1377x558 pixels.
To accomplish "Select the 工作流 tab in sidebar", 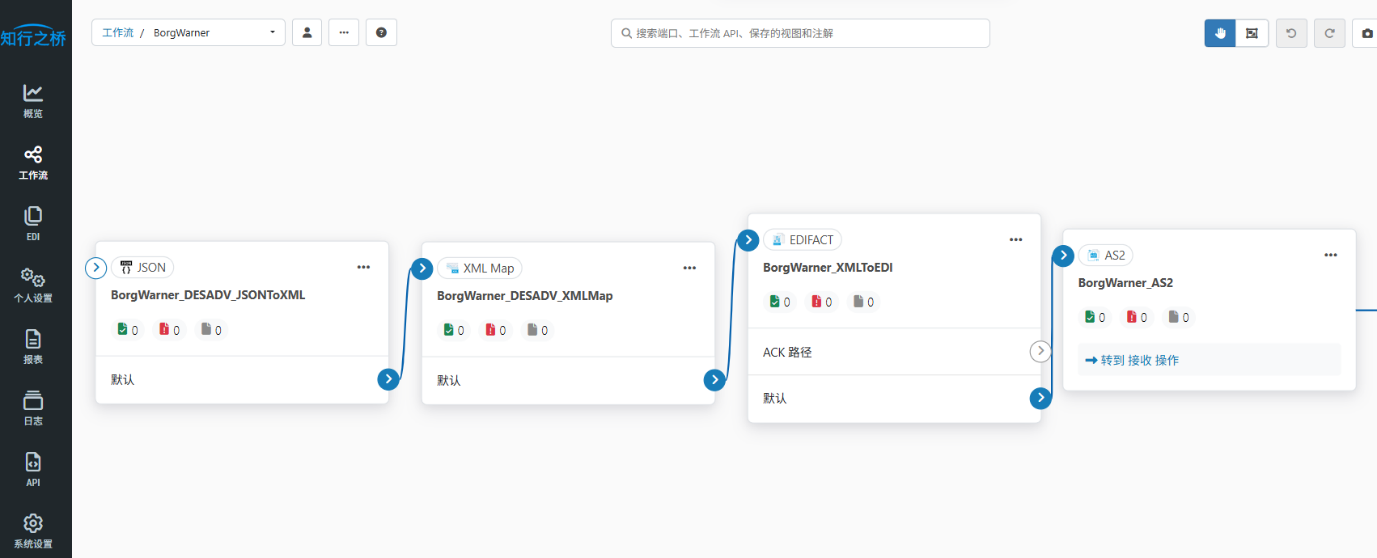I will point(34,162).
